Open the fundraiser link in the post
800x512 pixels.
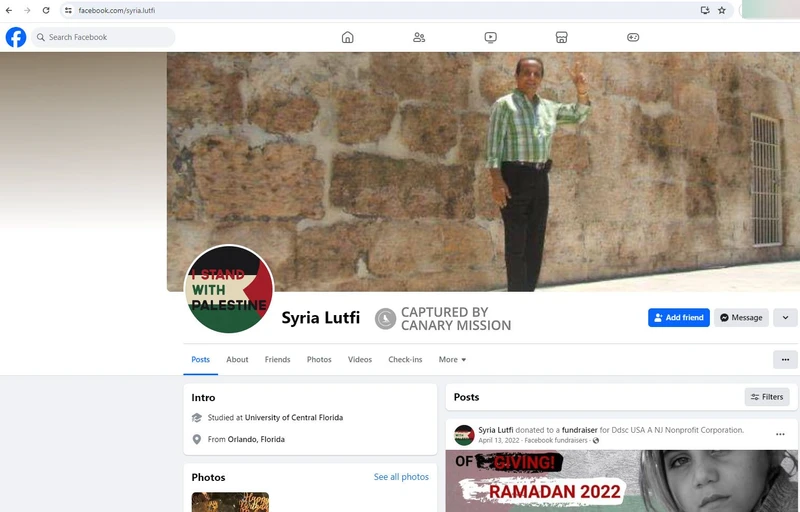tap(579, 430)
